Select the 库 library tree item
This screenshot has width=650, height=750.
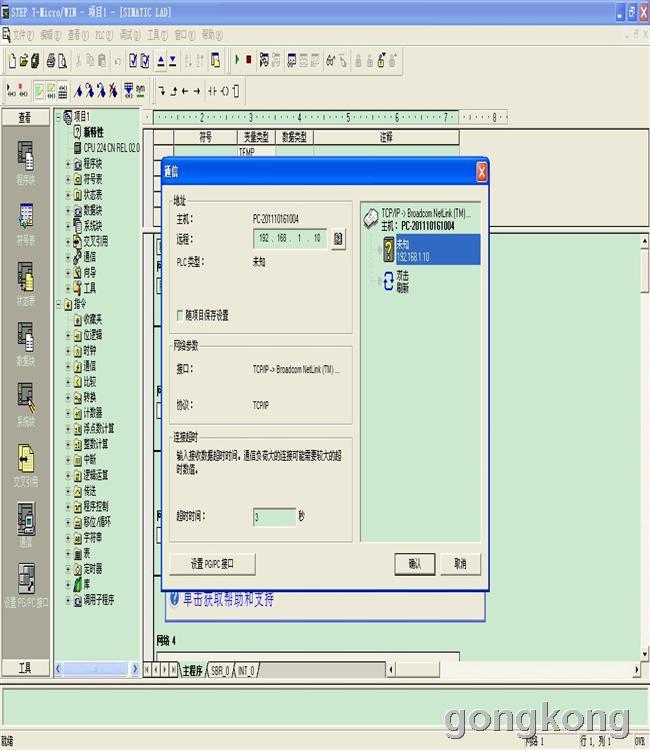87,584
